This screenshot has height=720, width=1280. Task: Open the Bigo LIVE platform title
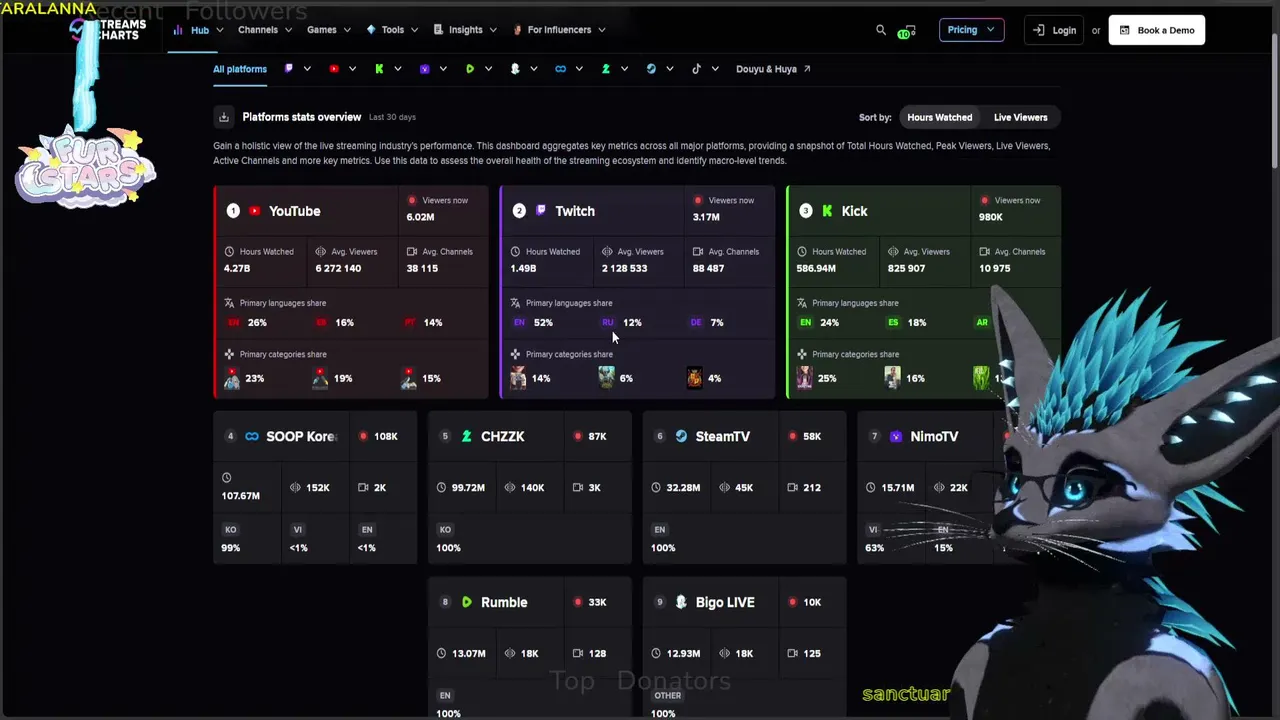[x=725, y=602]
